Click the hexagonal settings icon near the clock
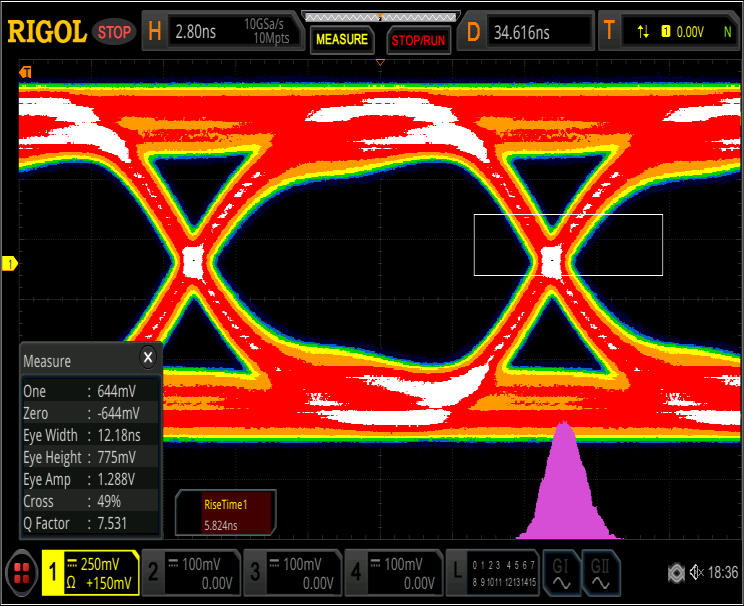744x606 pixels. pos(676,572)
